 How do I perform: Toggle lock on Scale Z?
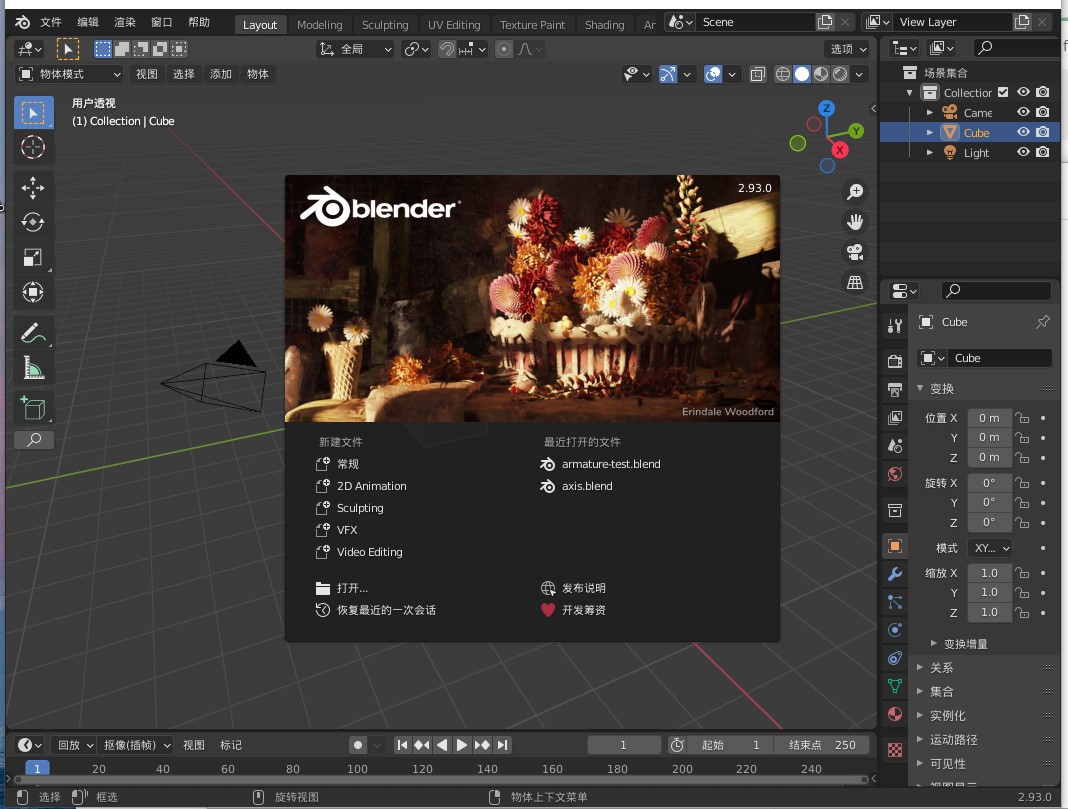click(1022, 612)
